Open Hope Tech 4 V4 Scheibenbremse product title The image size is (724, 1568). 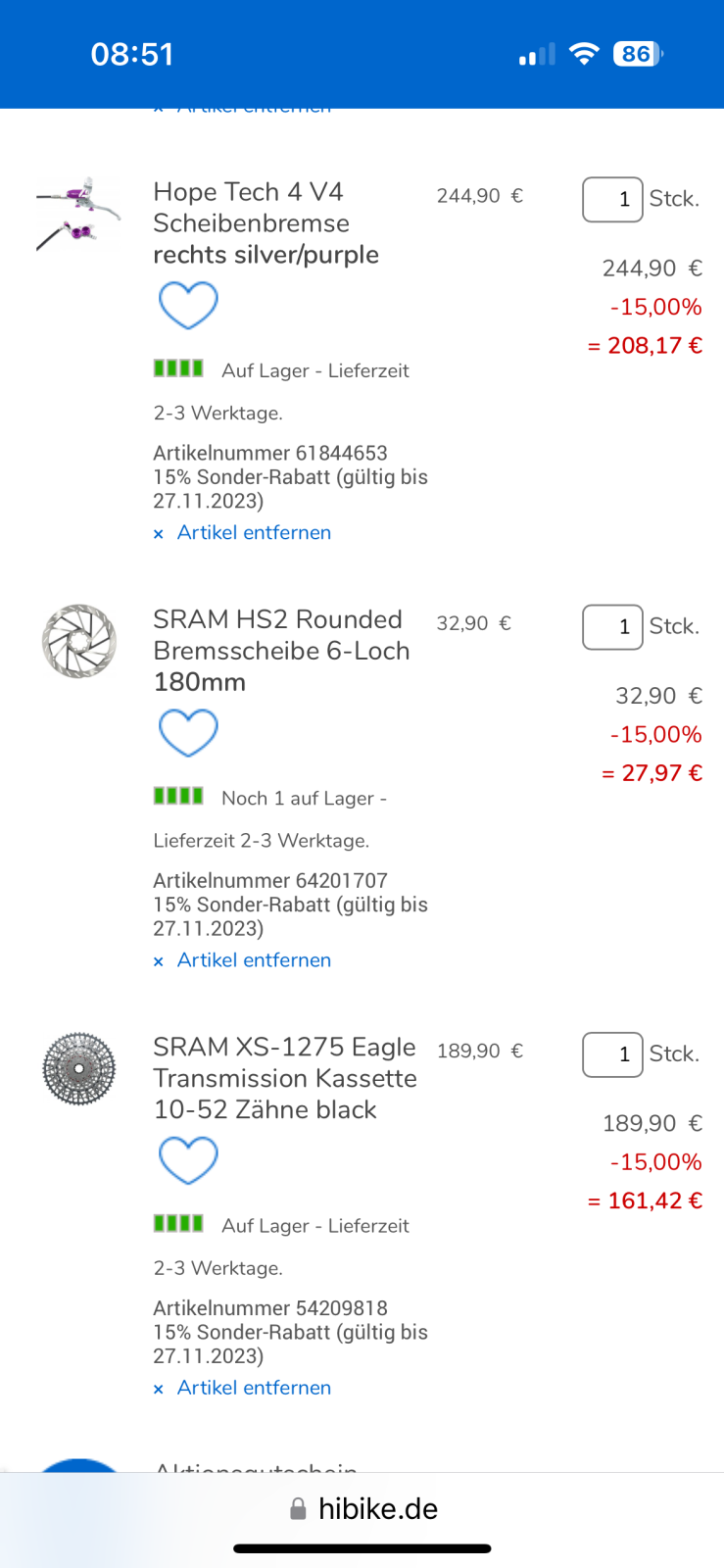pos(265,223)
